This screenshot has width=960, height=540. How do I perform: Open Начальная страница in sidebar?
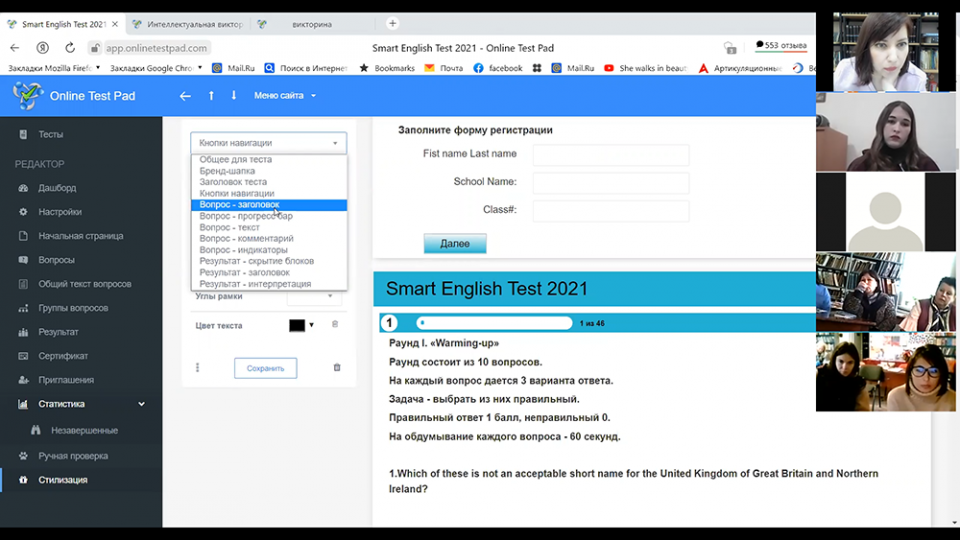(81, 236)
